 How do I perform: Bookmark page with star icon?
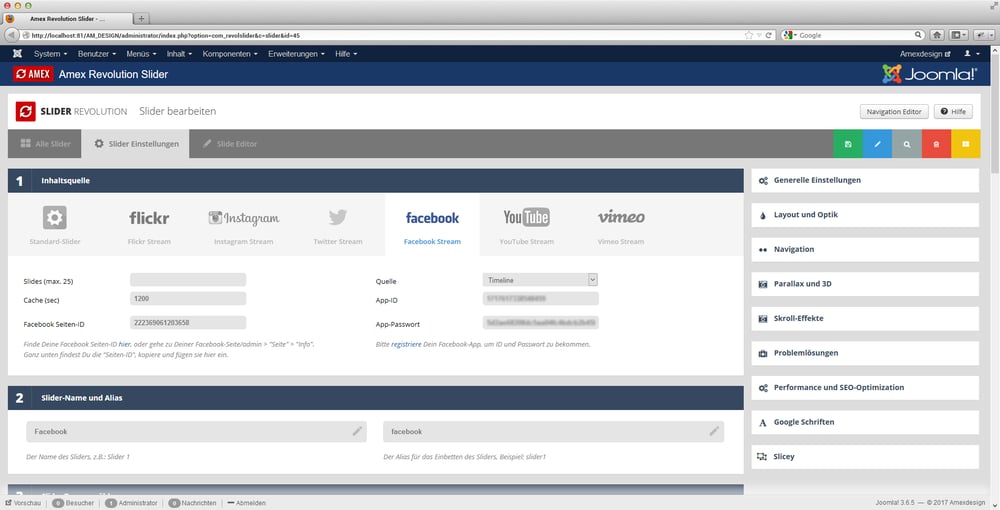click(x=749, y=35)
